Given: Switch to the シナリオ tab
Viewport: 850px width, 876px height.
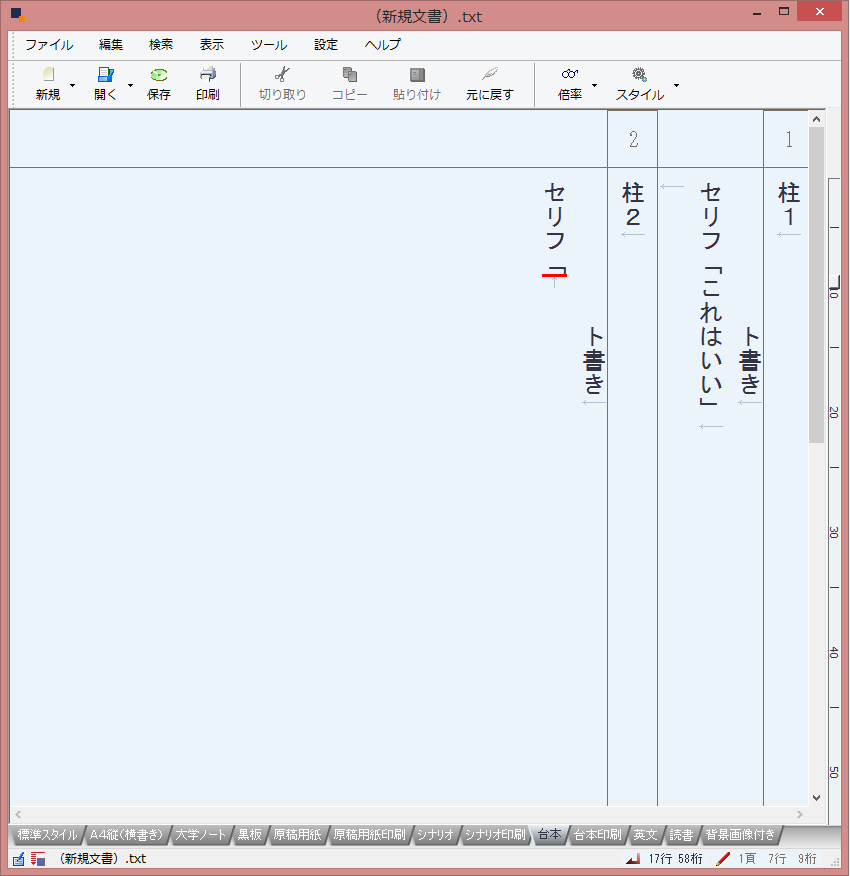Looking at the screenshot, I should click(x=435, y=835).
